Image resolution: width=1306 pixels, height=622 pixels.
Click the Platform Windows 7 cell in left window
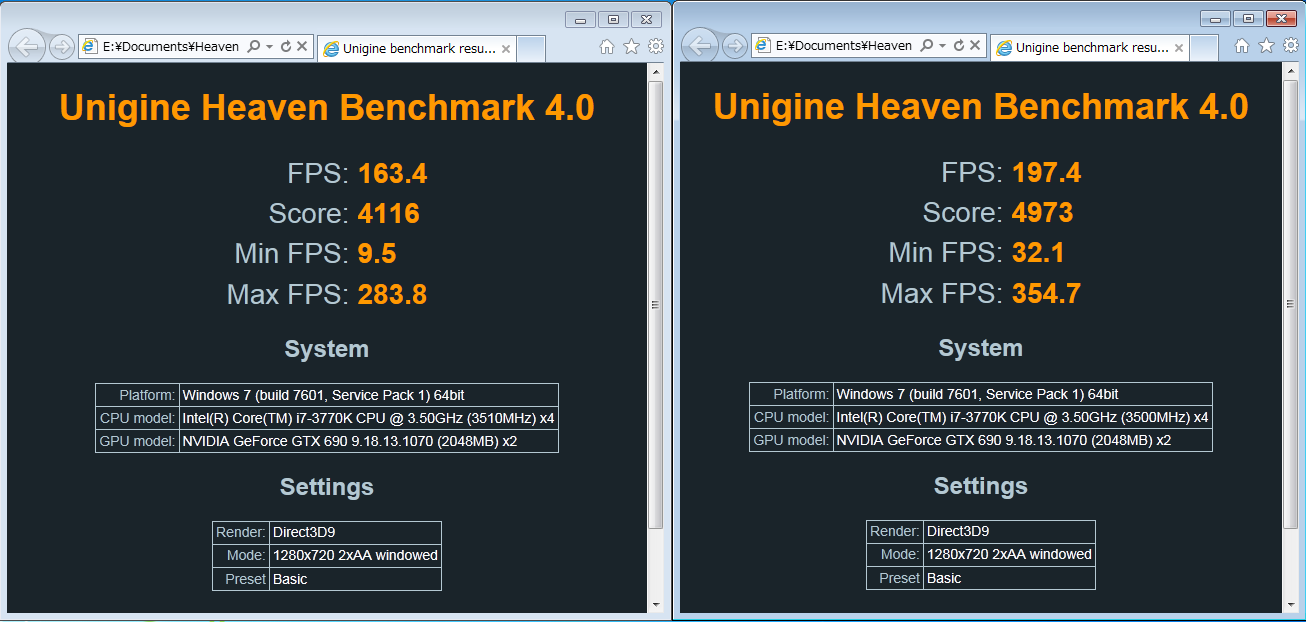click(368, 395)
